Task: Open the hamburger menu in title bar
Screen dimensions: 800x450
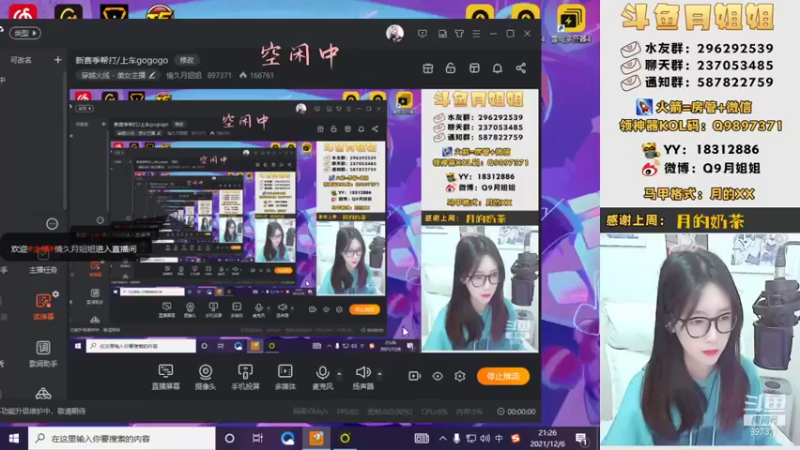Action: pos(477,34)
